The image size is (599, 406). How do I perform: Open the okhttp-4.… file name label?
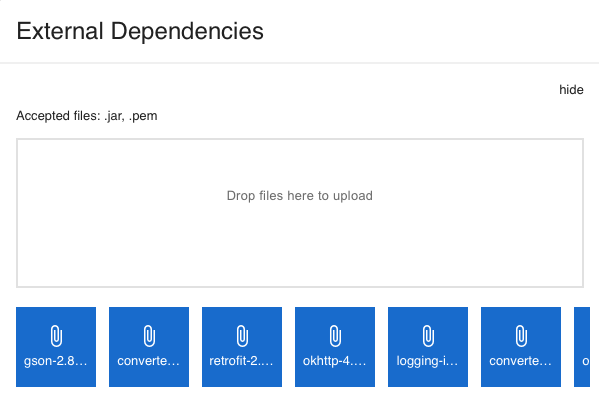click(335, 361)
